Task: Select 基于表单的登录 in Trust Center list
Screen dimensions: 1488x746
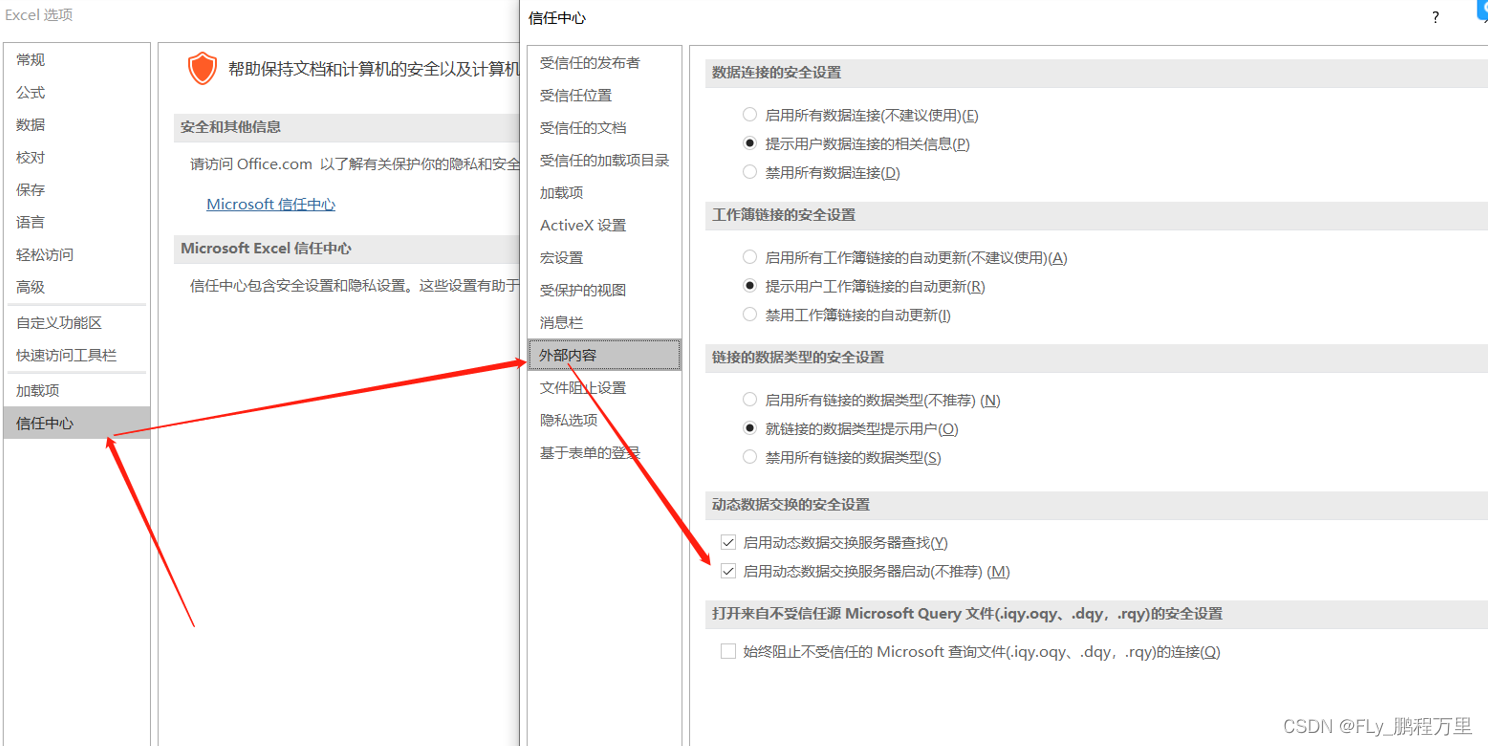Action: pos(605,453)
